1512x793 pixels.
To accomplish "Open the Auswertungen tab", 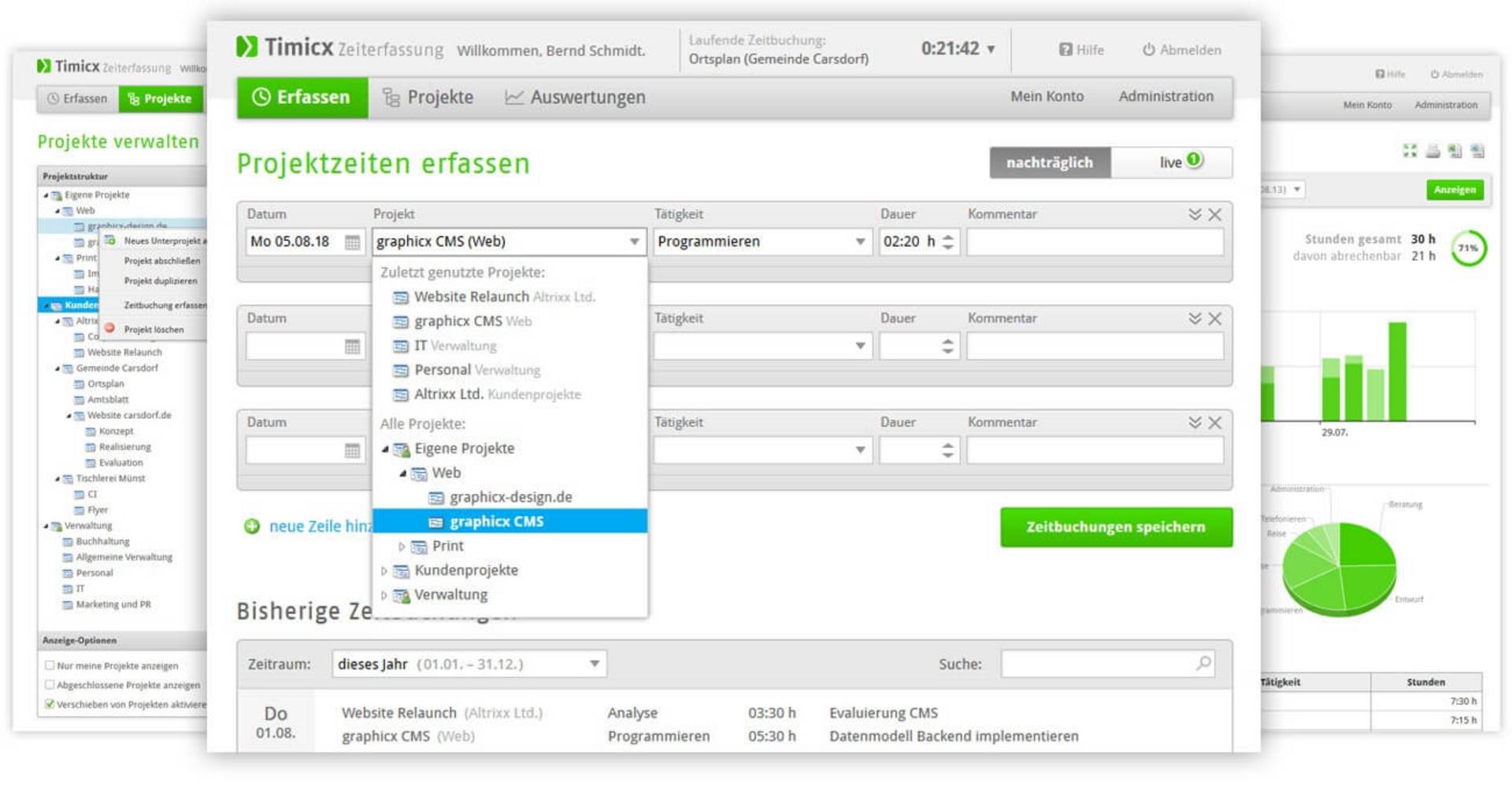I will tap(575, 98).
